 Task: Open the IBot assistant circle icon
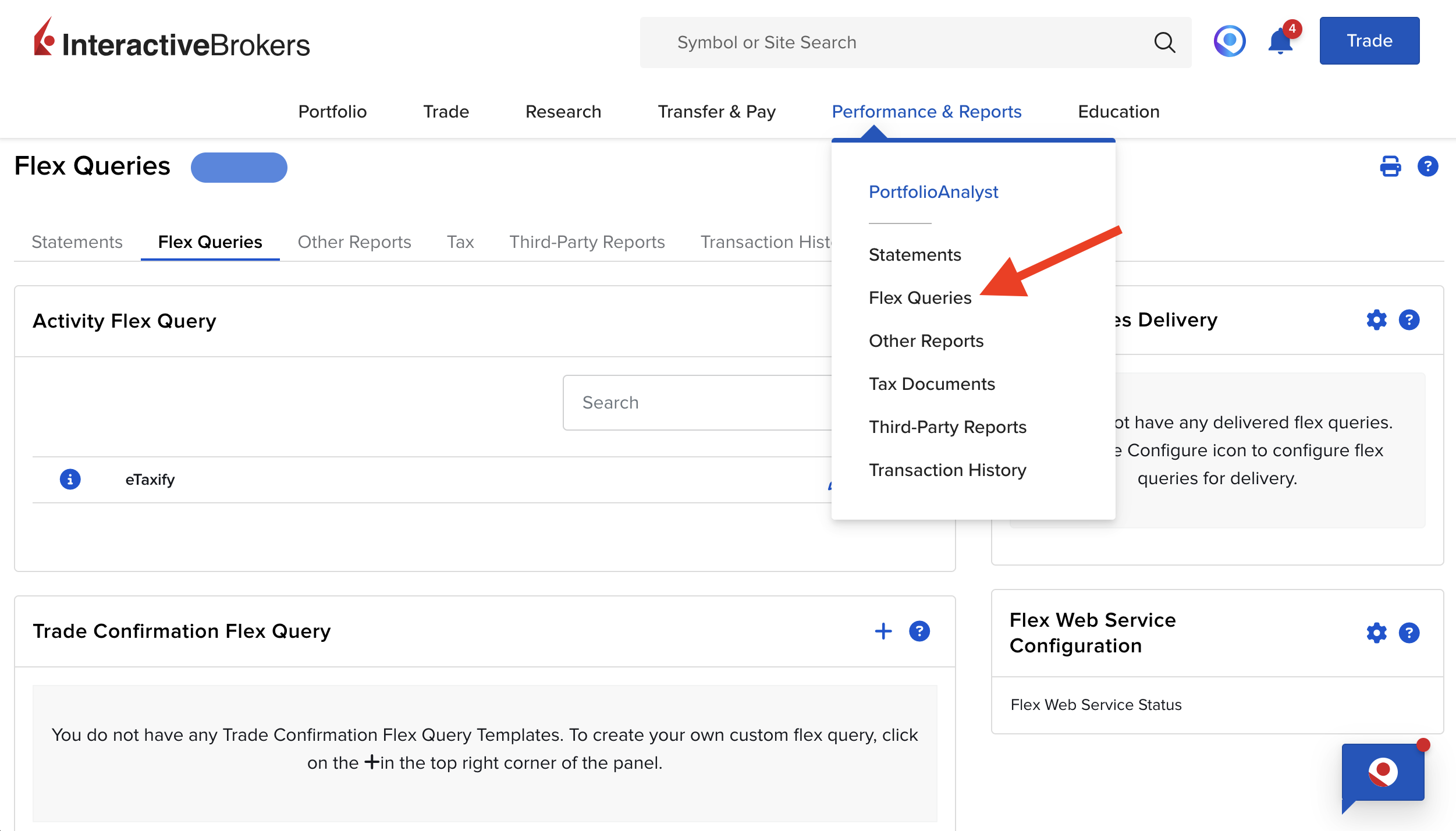(1230, 41)
